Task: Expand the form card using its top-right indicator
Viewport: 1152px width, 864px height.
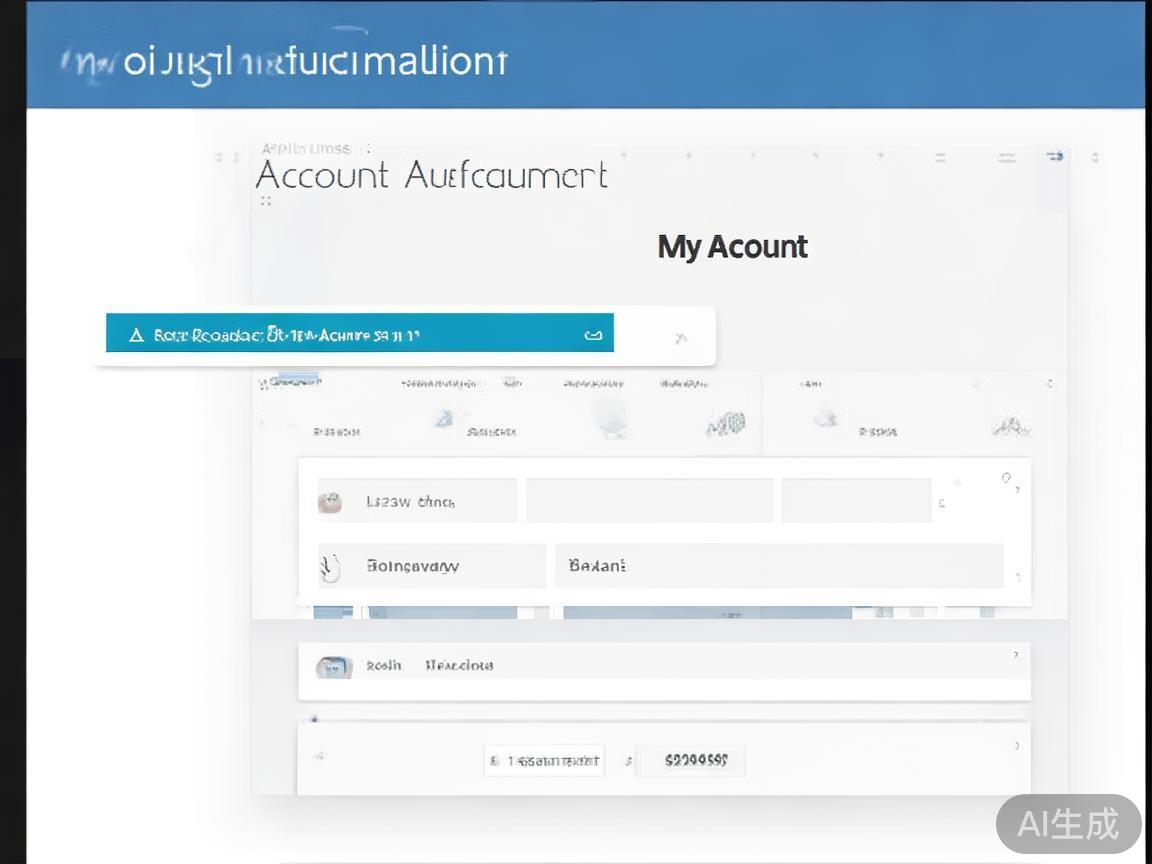Action: 1008,480
